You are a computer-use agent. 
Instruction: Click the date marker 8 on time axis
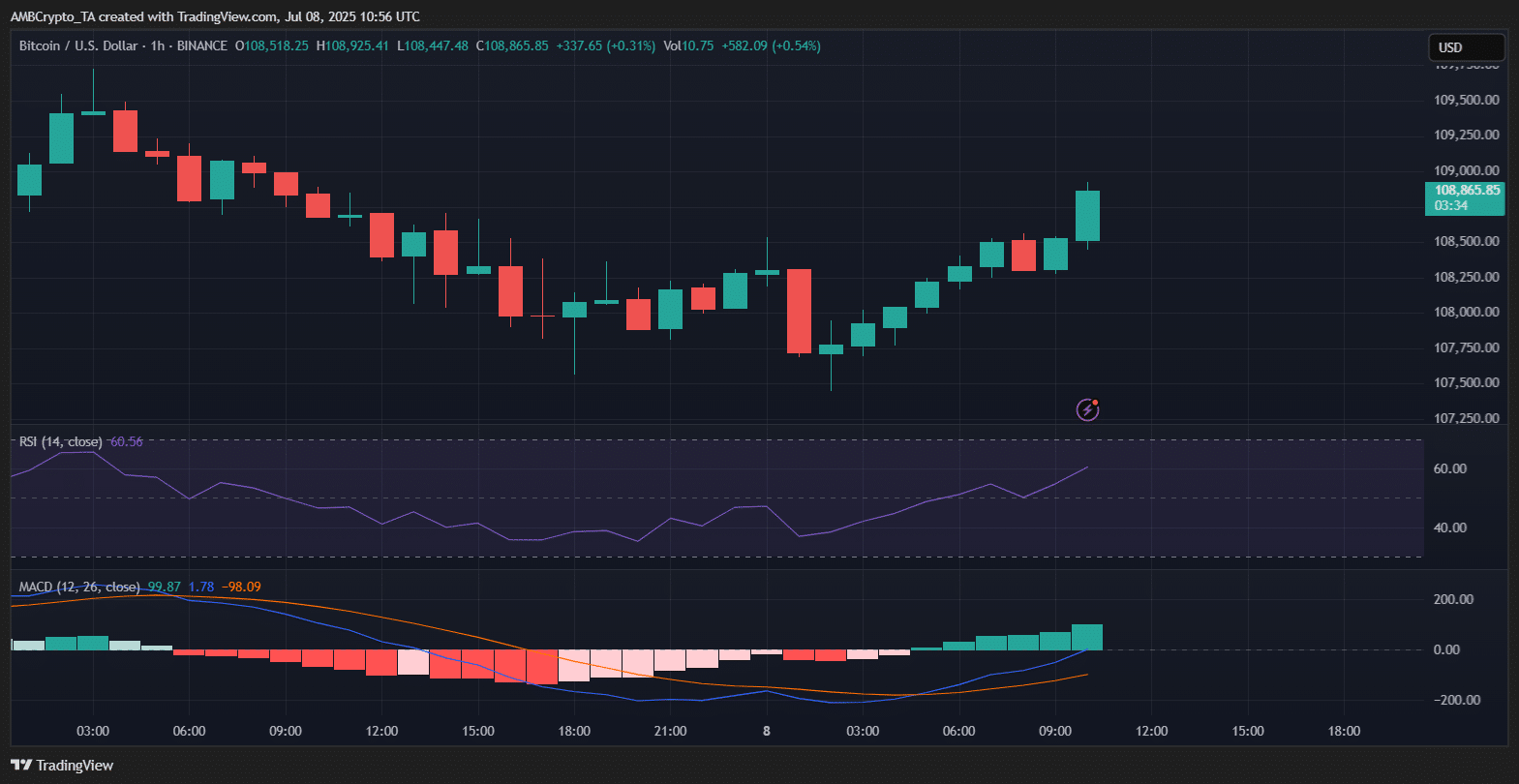767,731
